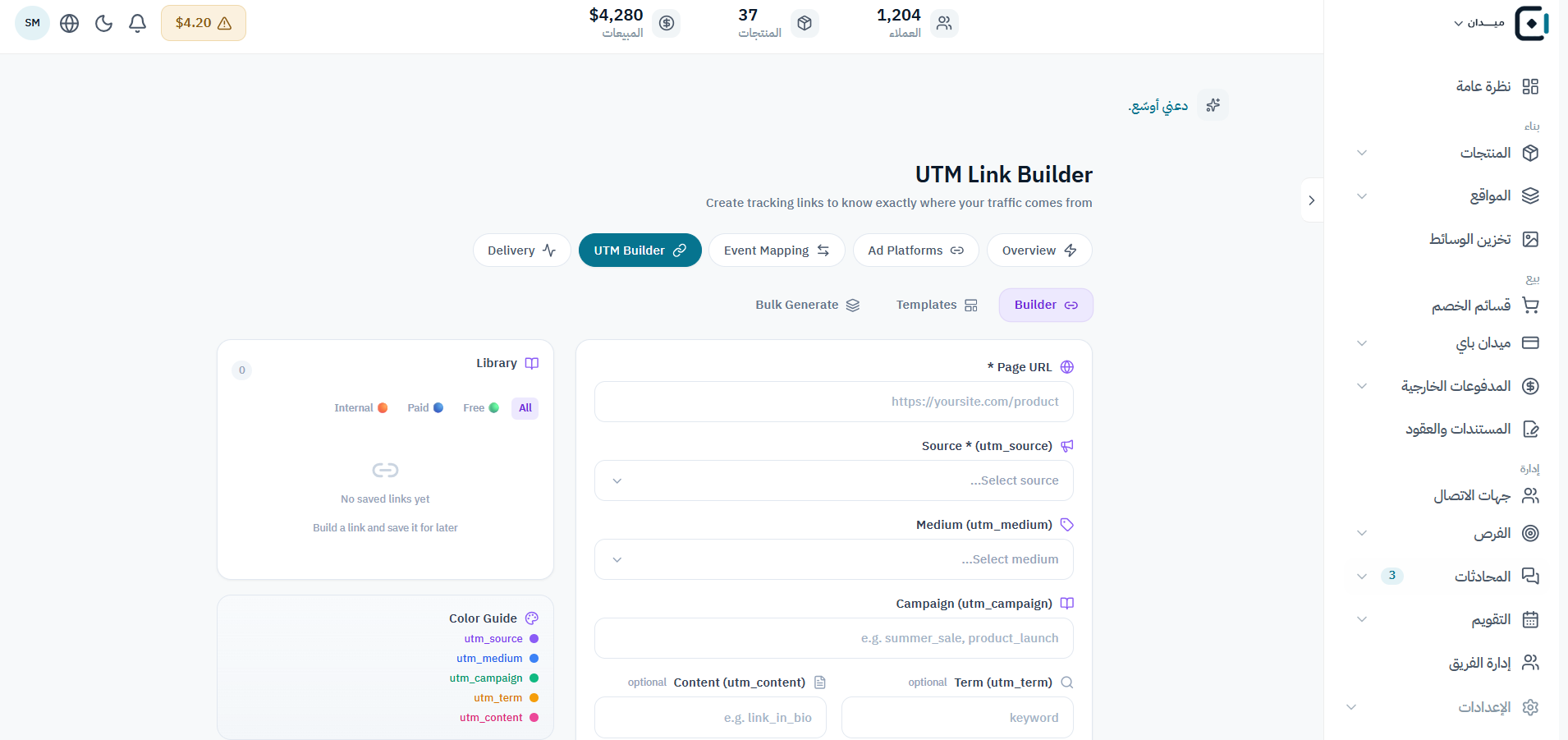Screen dimensions: 1568x740
Task: Expand المواقع sidebar chevron
Action: [1362, 196]
